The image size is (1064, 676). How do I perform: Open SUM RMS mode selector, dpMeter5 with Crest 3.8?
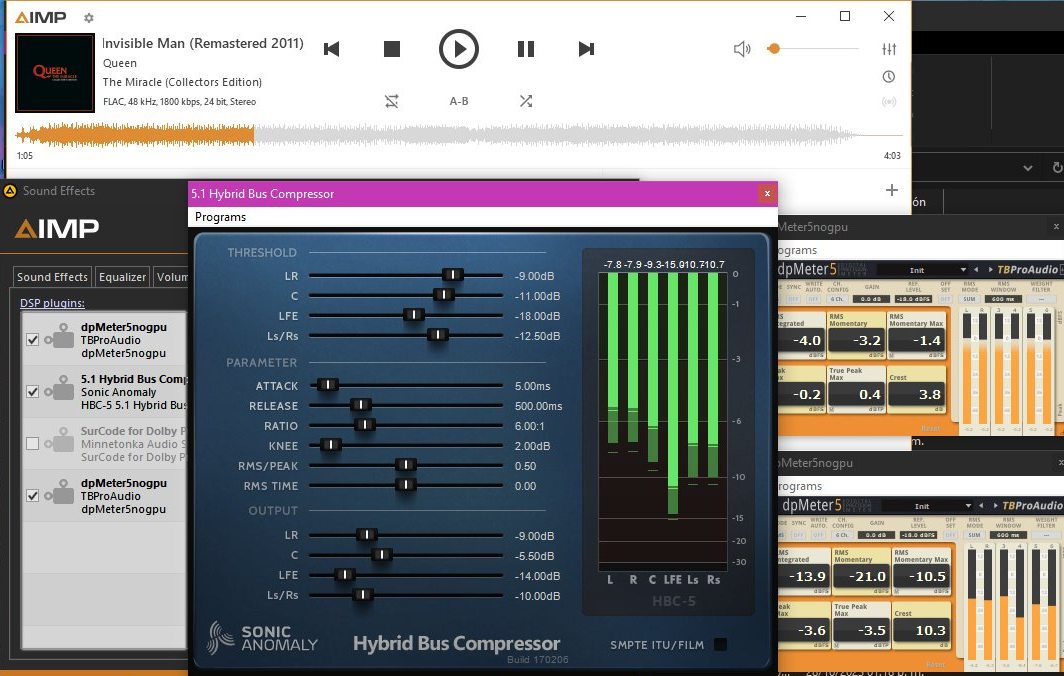pos(969,299)
